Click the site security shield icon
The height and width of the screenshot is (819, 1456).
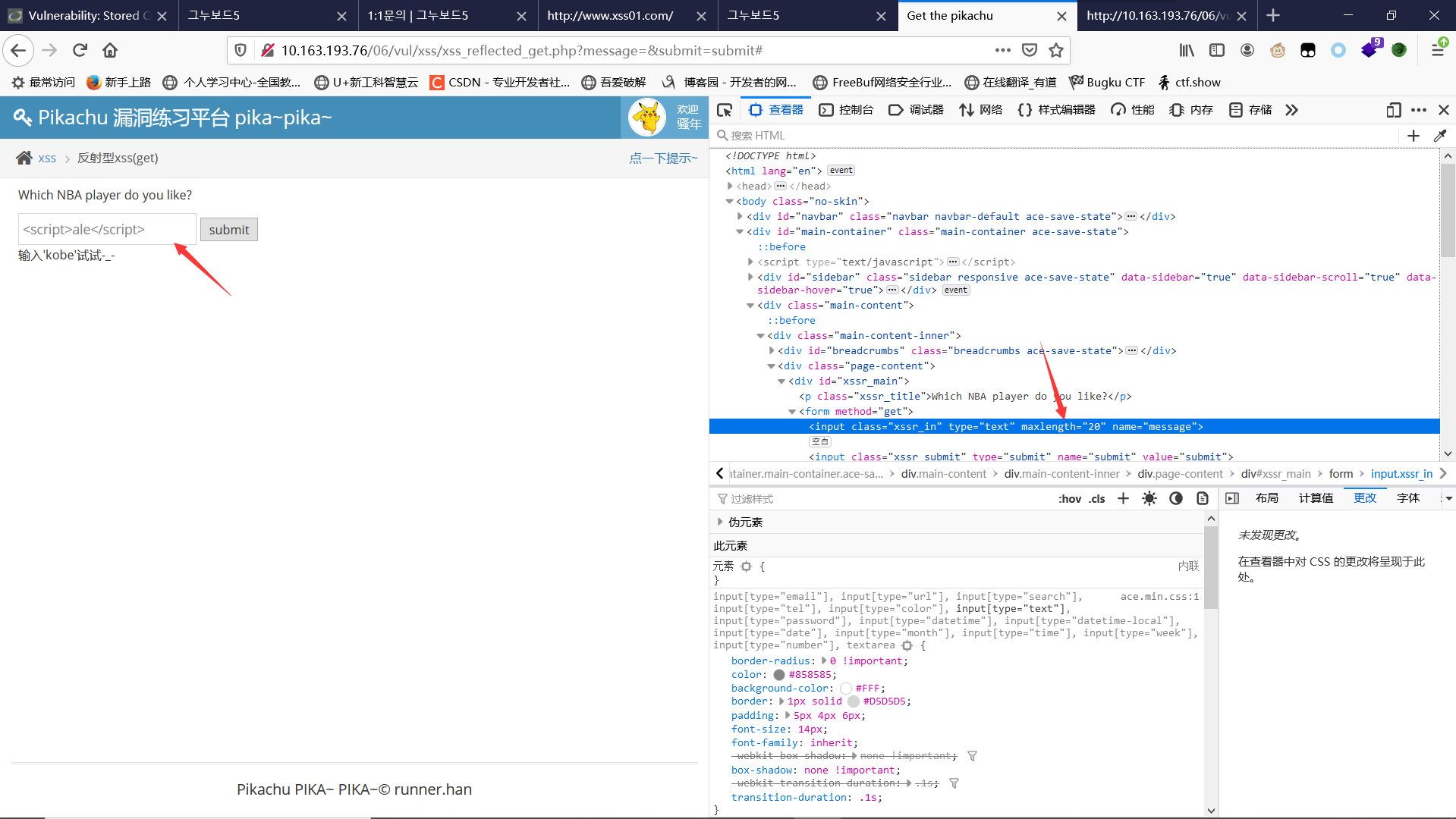[x=241, y=50]
